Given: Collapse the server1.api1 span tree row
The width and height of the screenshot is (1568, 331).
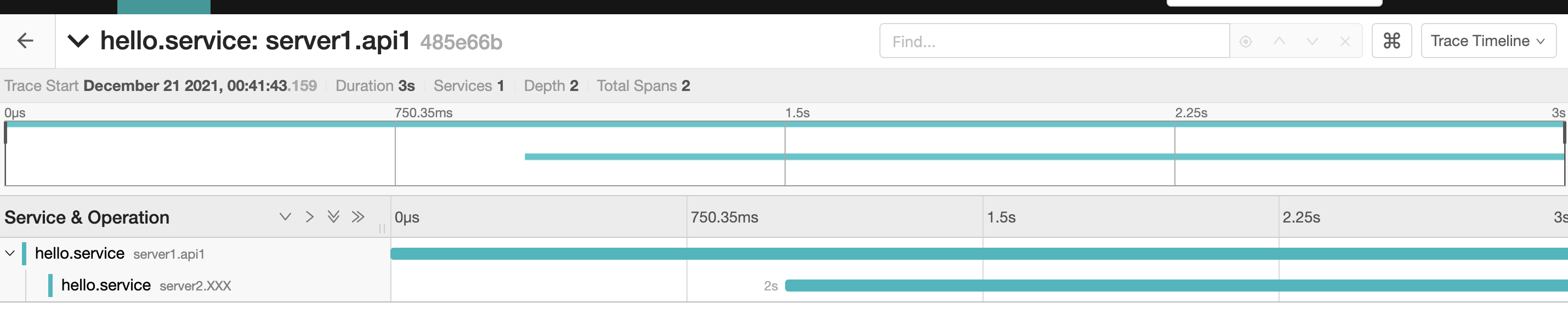Looking at the screenshot, I should 10,253.
